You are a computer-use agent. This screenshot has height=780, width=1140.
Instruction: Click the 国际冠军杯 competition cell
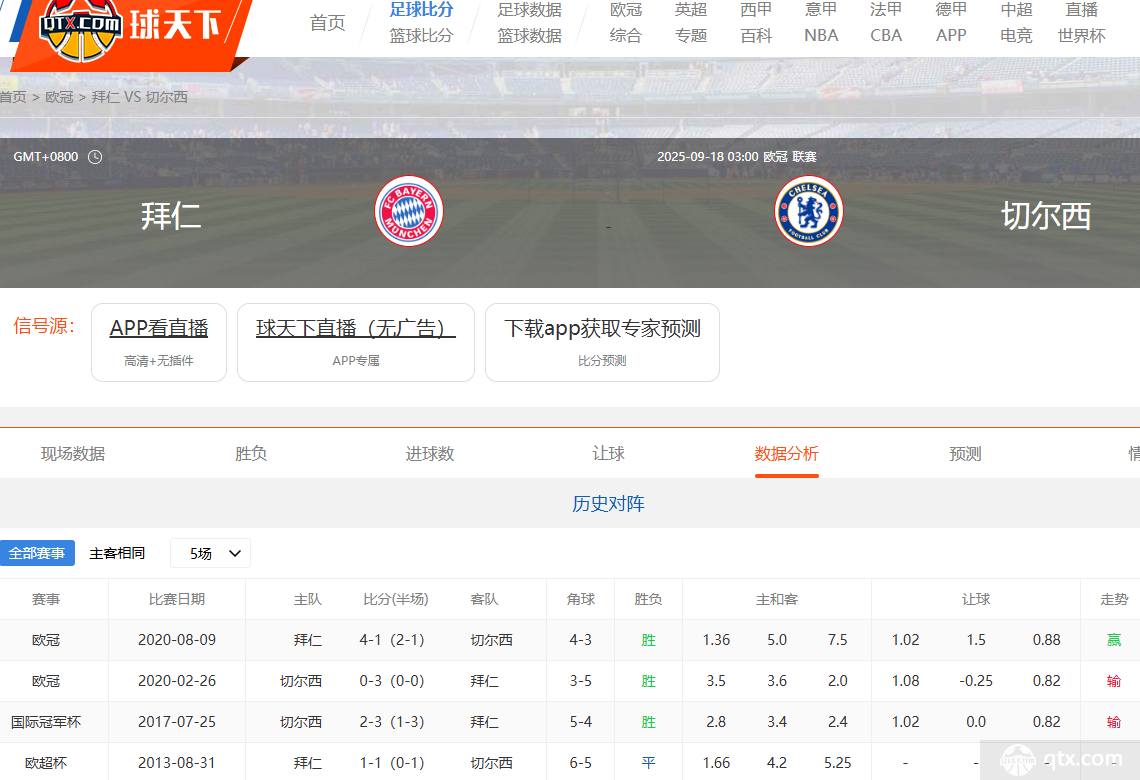click(46, 722)
